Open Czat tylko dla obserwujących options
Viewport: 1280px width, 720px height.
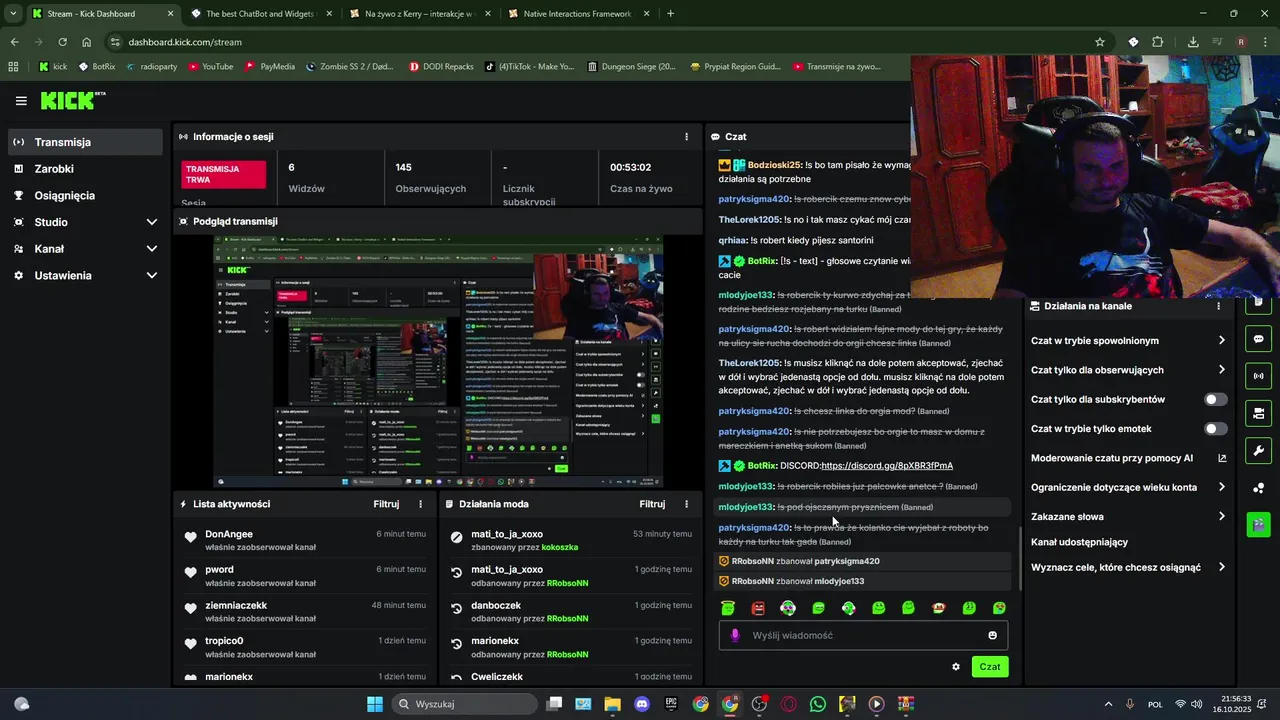coord(1128,370)
